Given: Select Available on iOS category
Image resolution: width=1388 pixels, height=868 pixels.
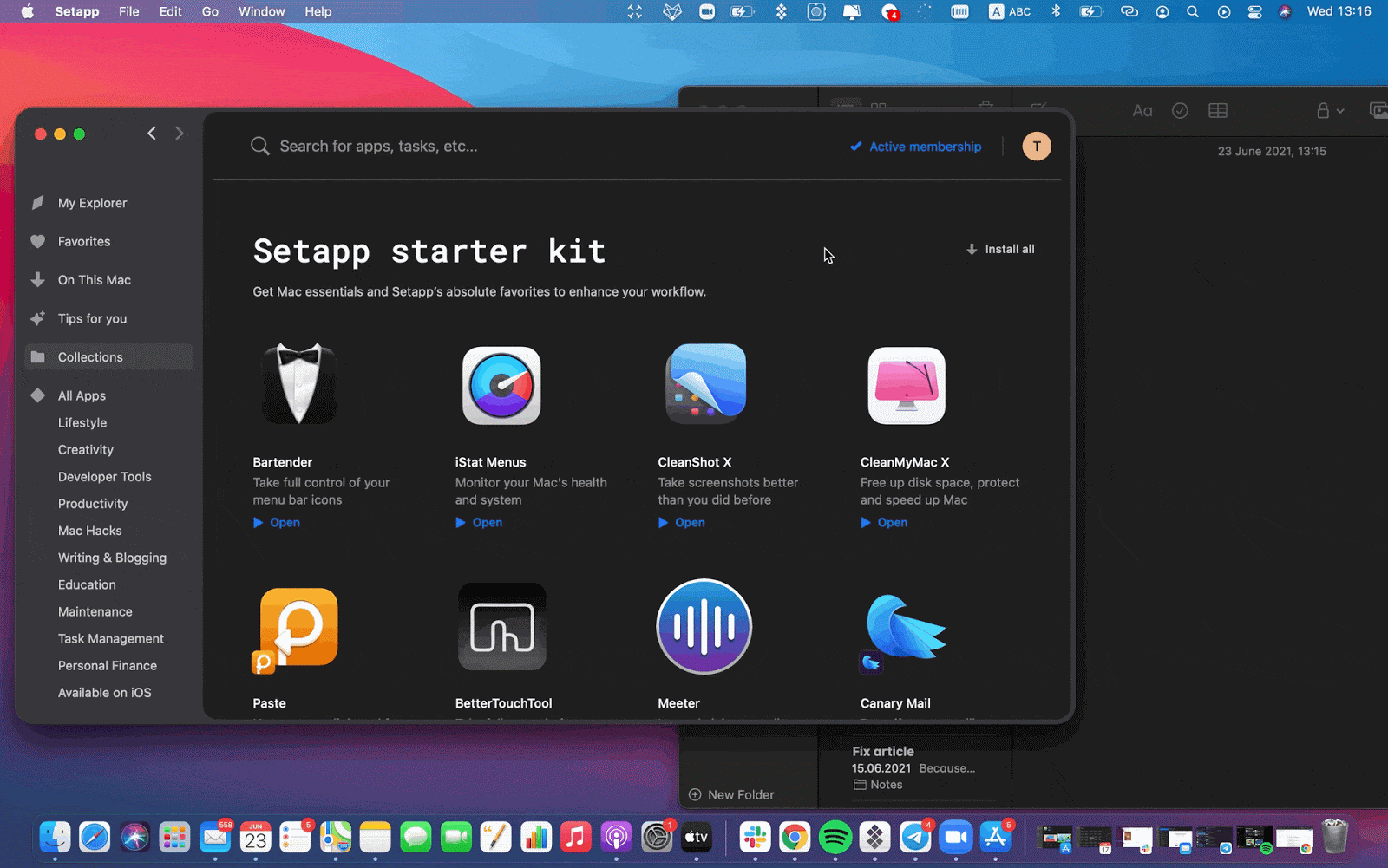Looking at the screenshot, I should [x=104, y=692].
